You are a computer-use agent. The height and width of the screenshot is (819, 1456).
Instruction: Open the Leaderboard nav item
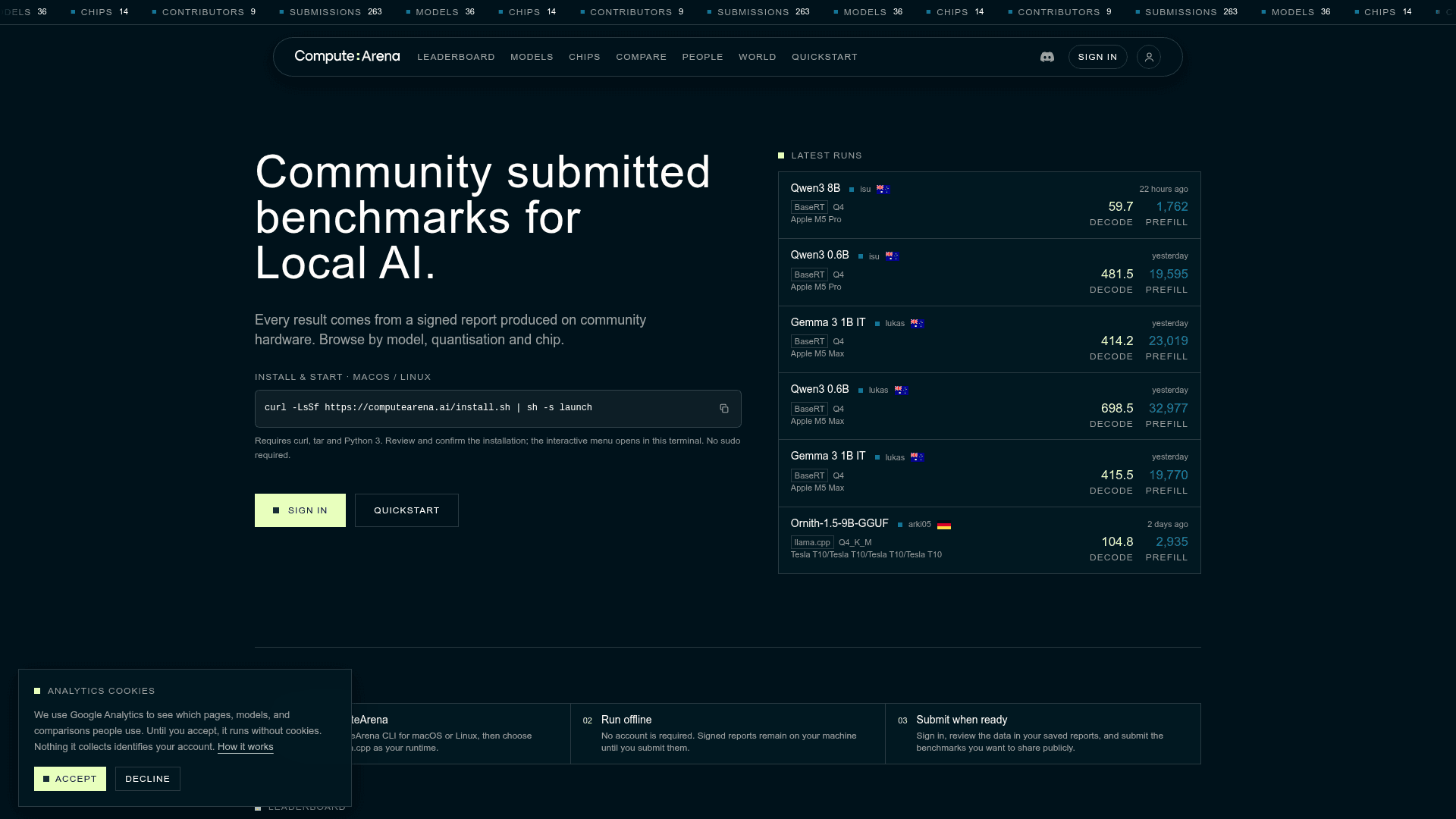coord(456,57)
